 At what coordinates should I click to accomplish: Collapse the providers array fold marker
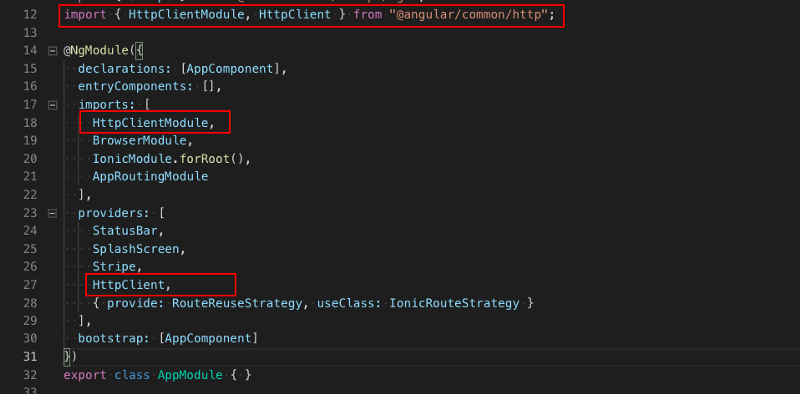(52, 213)
